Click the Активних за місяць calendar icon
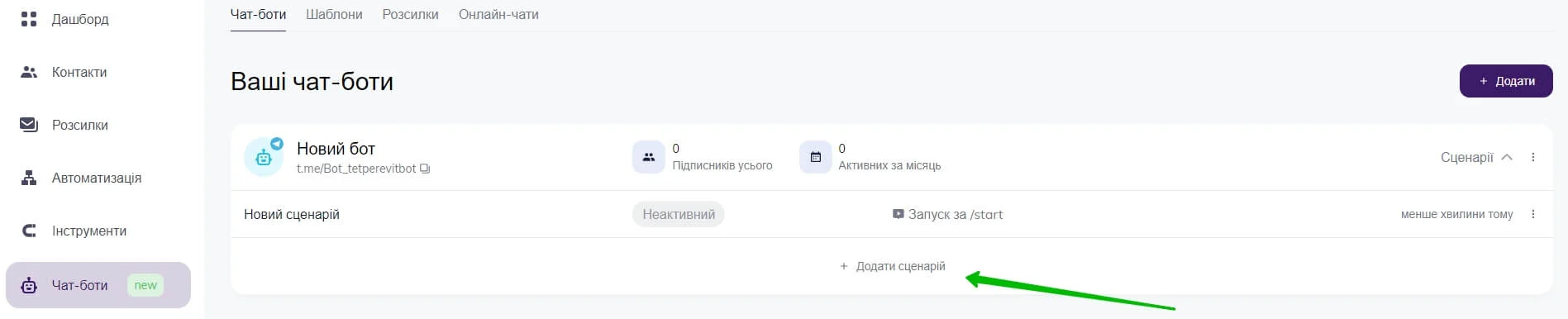1568x319 pixels. 816,157
